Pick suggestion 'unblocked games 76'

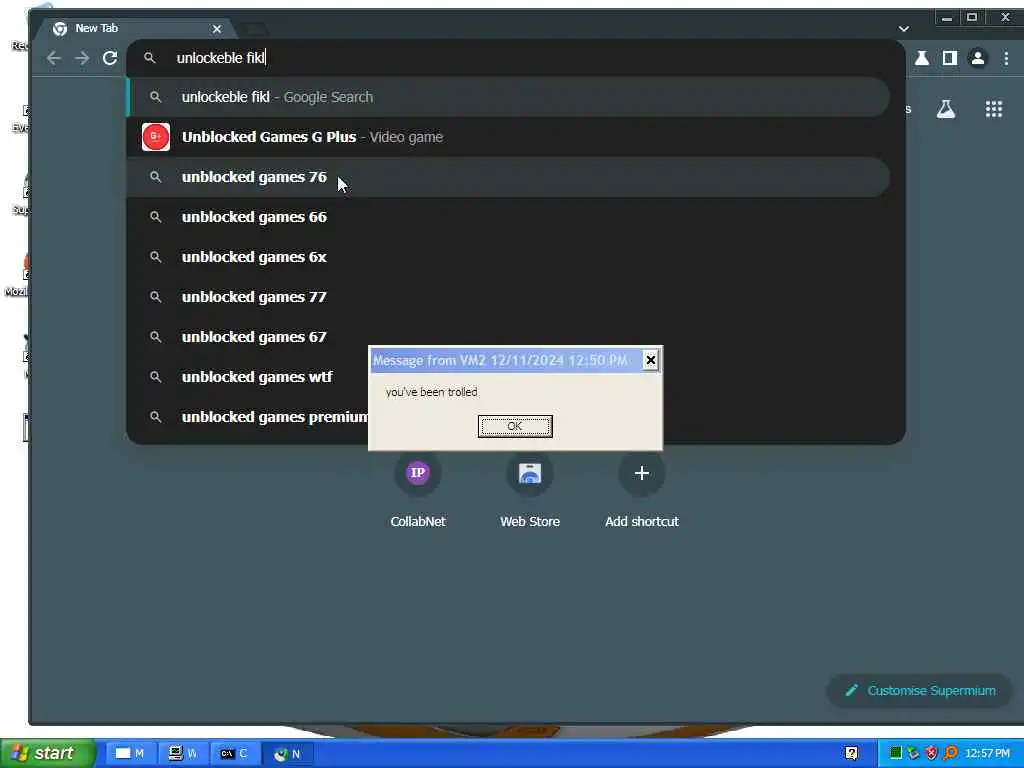pos(509,177)
